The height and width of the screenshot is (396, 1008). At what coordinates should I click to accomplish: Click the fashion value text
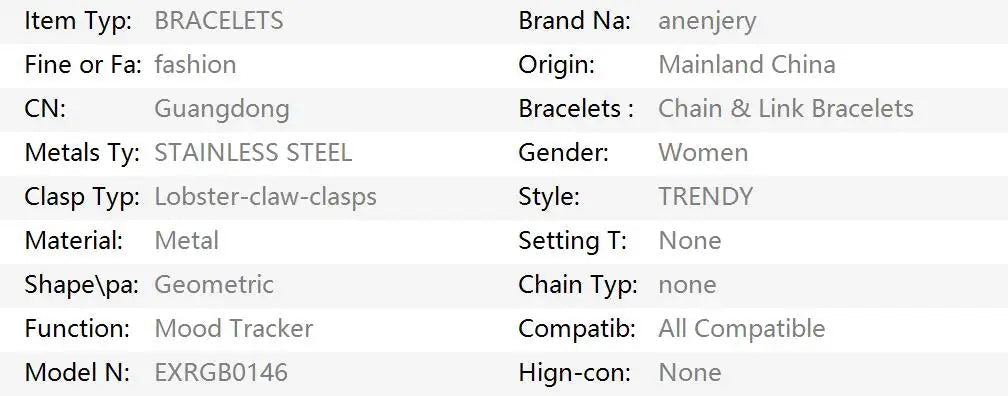point(195,64)
